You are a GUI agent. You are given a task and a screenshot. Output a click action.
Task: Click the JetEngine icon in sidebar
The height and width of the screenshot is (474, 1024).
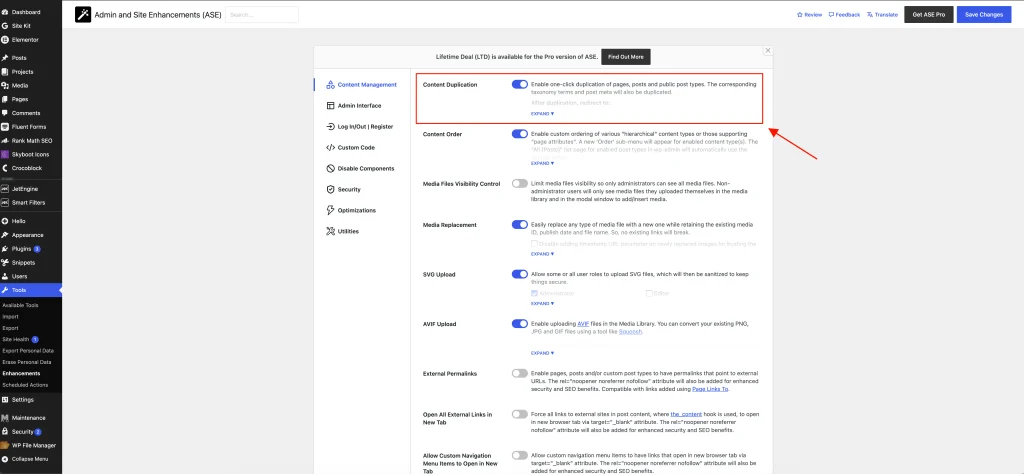point(5,189)
